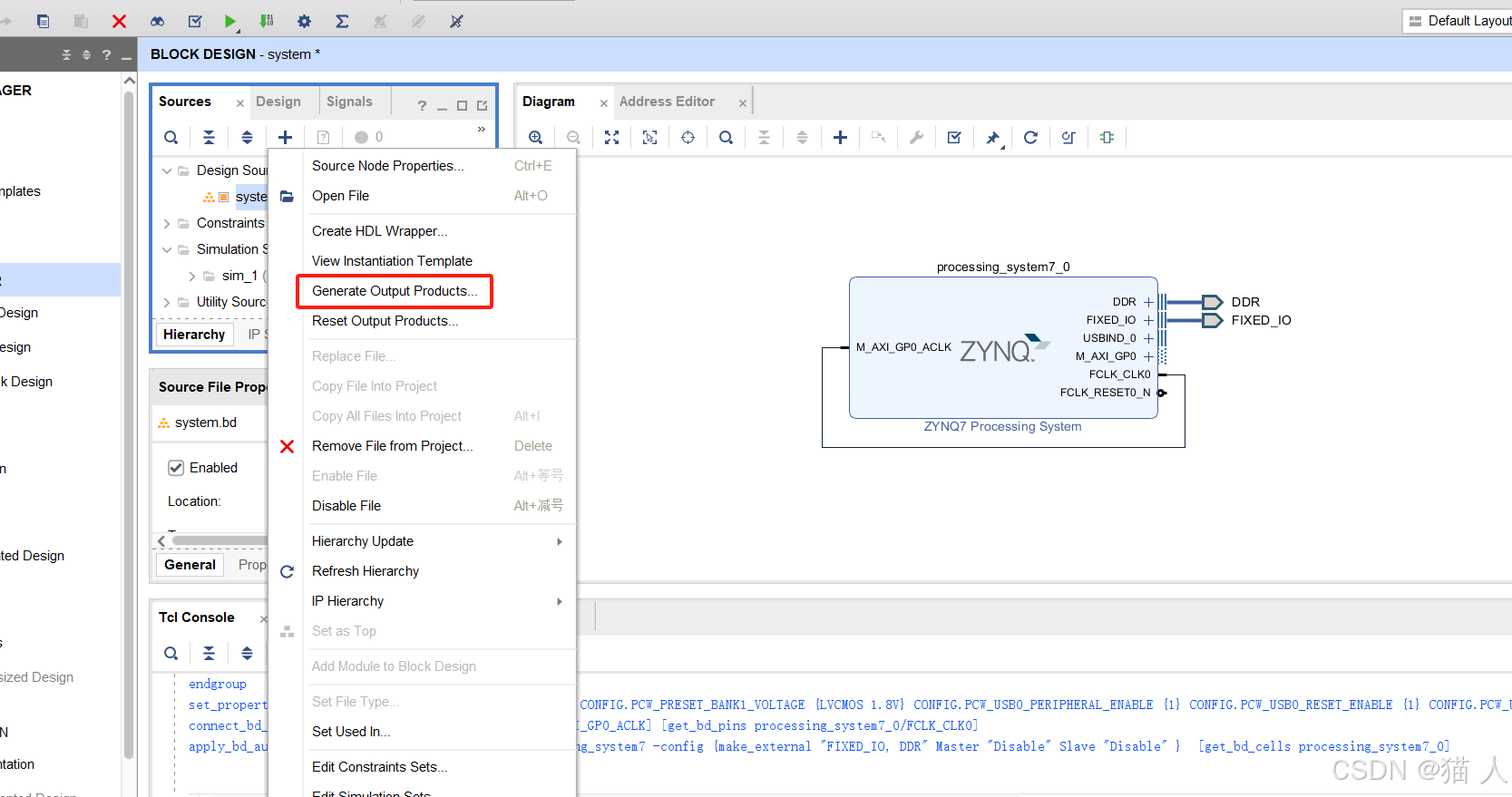The height and width of the screenshot is (797, 1512).
Task: Expand the Utility Sources tree node
Action: point(167,302)
